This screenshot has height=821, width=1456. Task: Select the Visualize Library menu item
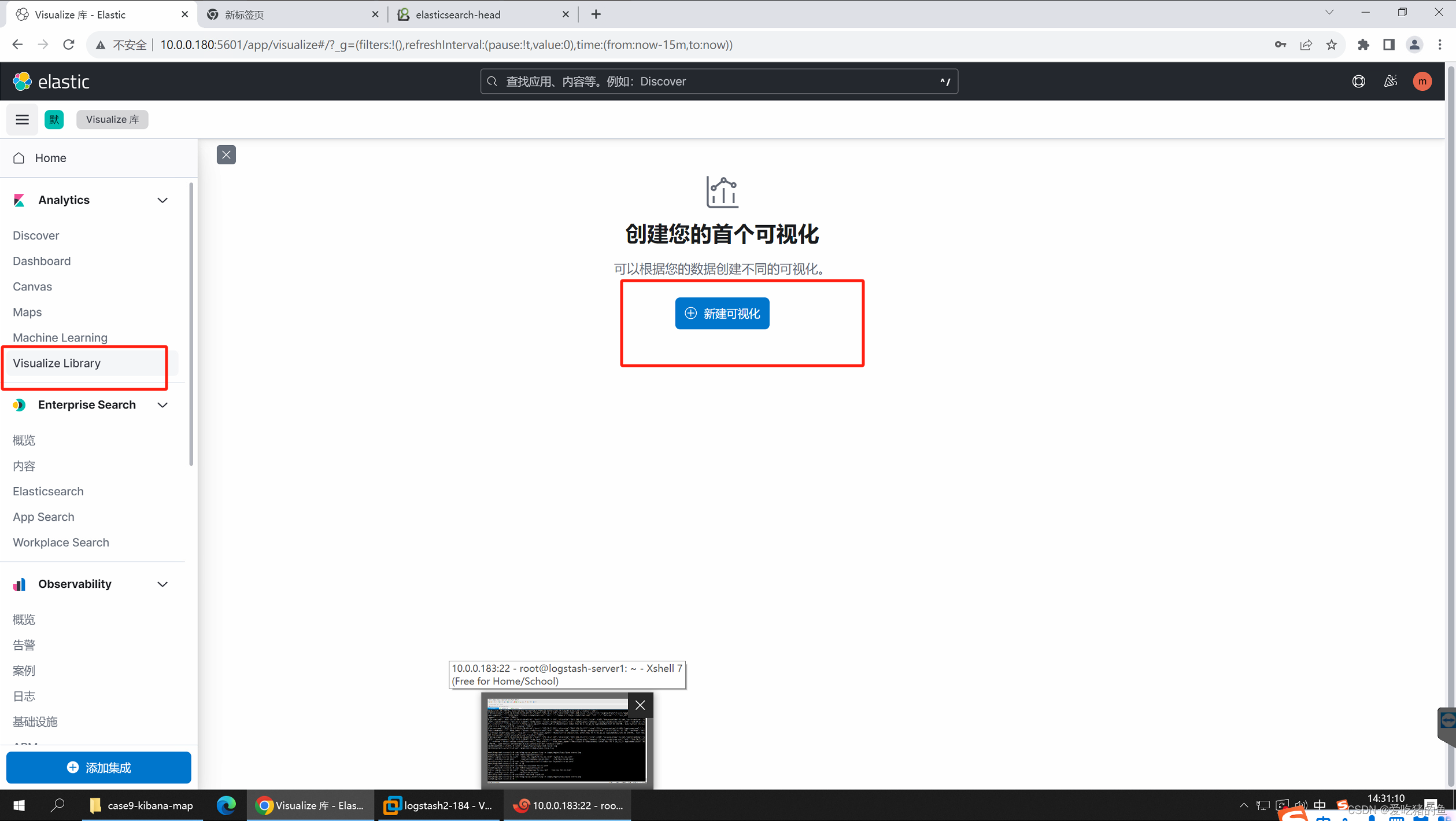point(56,363)
